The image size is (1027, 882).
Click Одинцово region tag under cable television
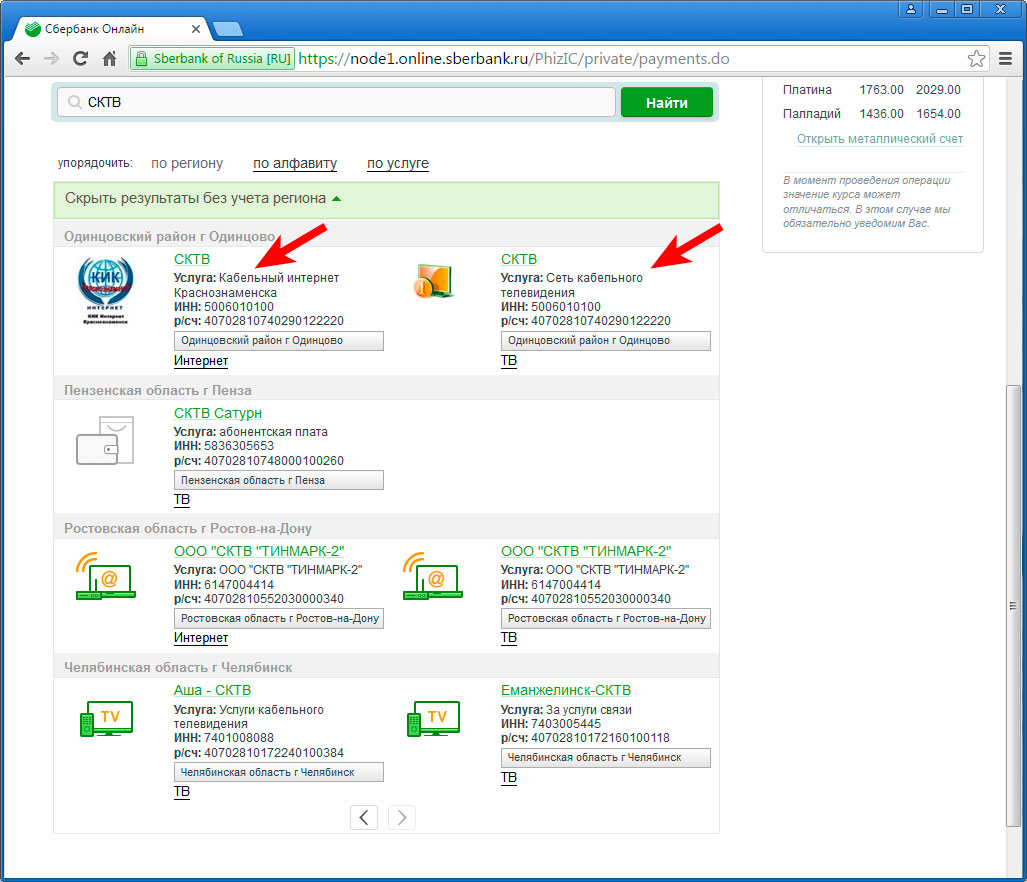click(x=605, y=340)
